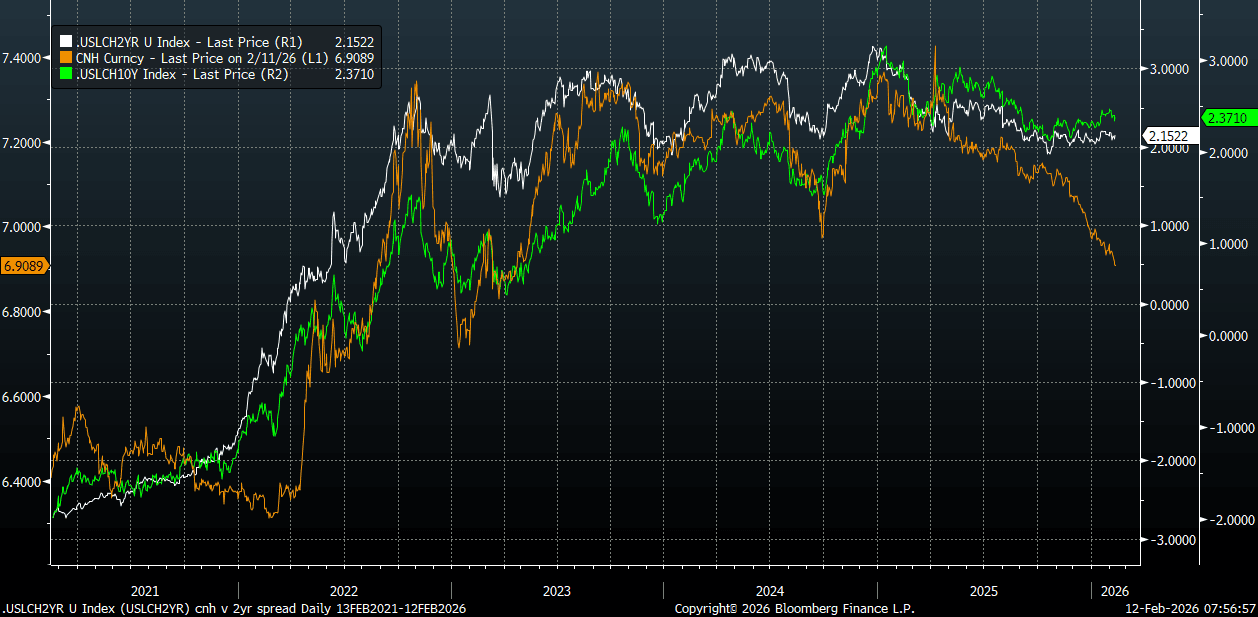Viewport: 1258px width, 617px height.
Task: Click the 6.6000 label on left axis
Action: click(x=23, y=397)
